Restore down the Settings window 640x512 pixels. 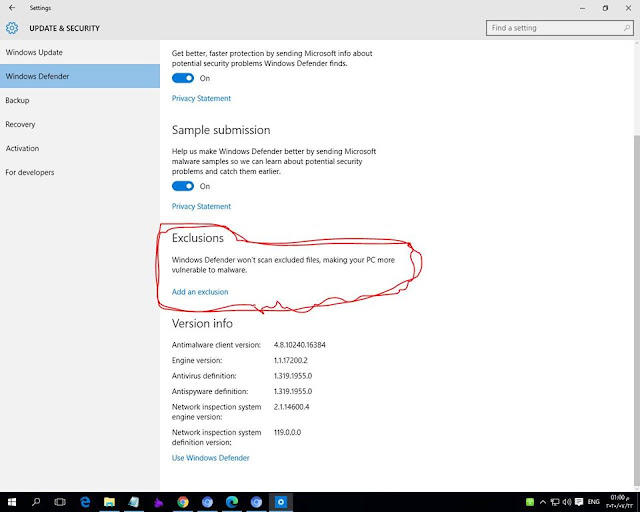(605, 8)
